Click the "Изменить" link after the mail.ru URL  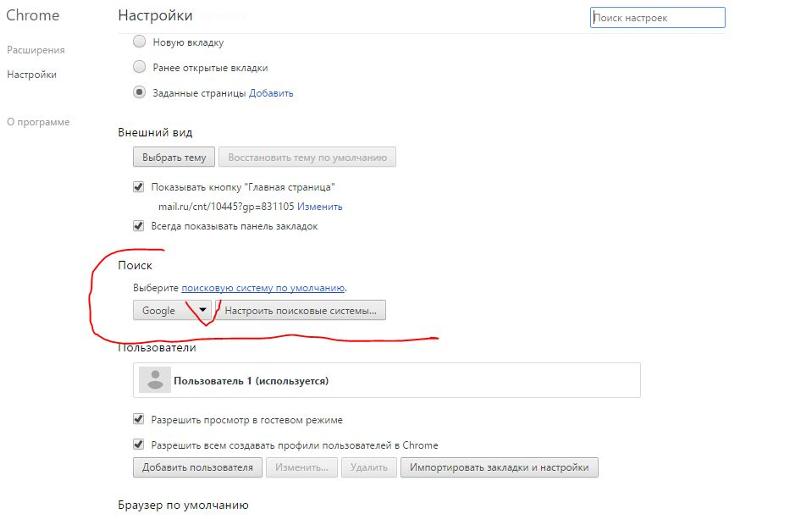point(320,207)
